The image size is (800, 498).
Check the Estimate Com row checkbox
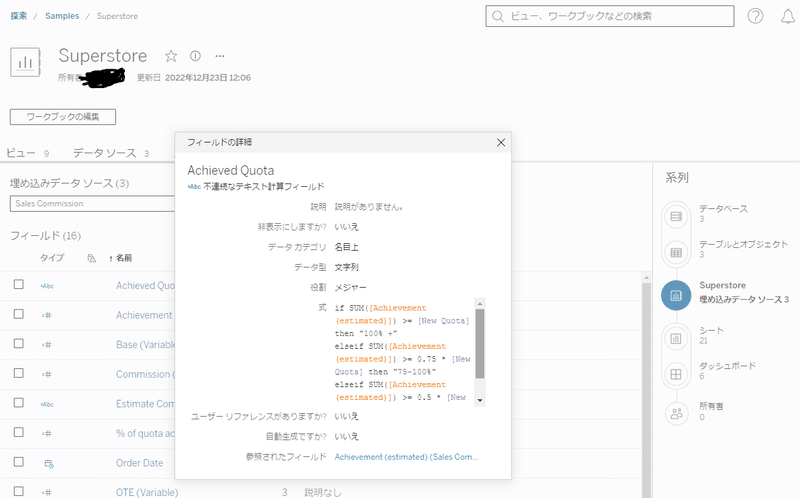pos(19,403)
